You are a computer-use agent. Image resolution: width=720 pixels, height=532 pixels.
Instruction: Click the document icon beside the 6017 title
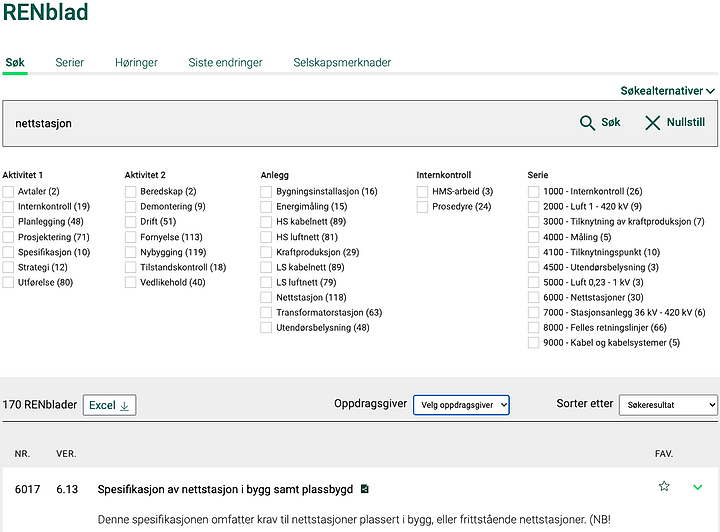pos(365,489)
